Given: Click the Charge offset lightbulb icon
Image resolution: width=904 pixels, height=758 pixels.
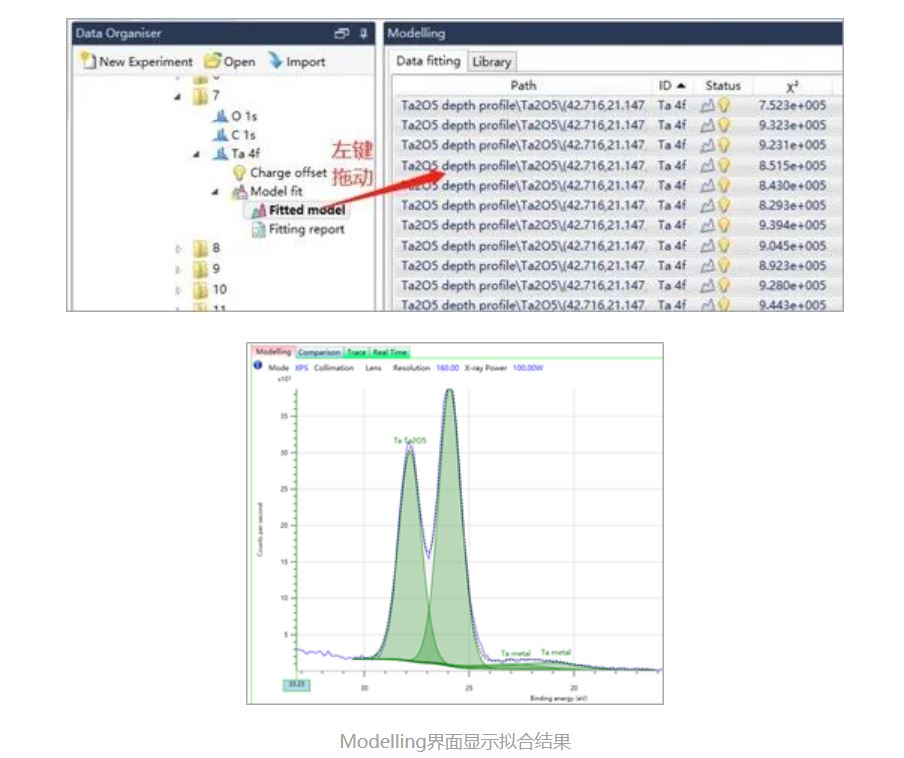Looking at the screenshot, I should (239, 173).
